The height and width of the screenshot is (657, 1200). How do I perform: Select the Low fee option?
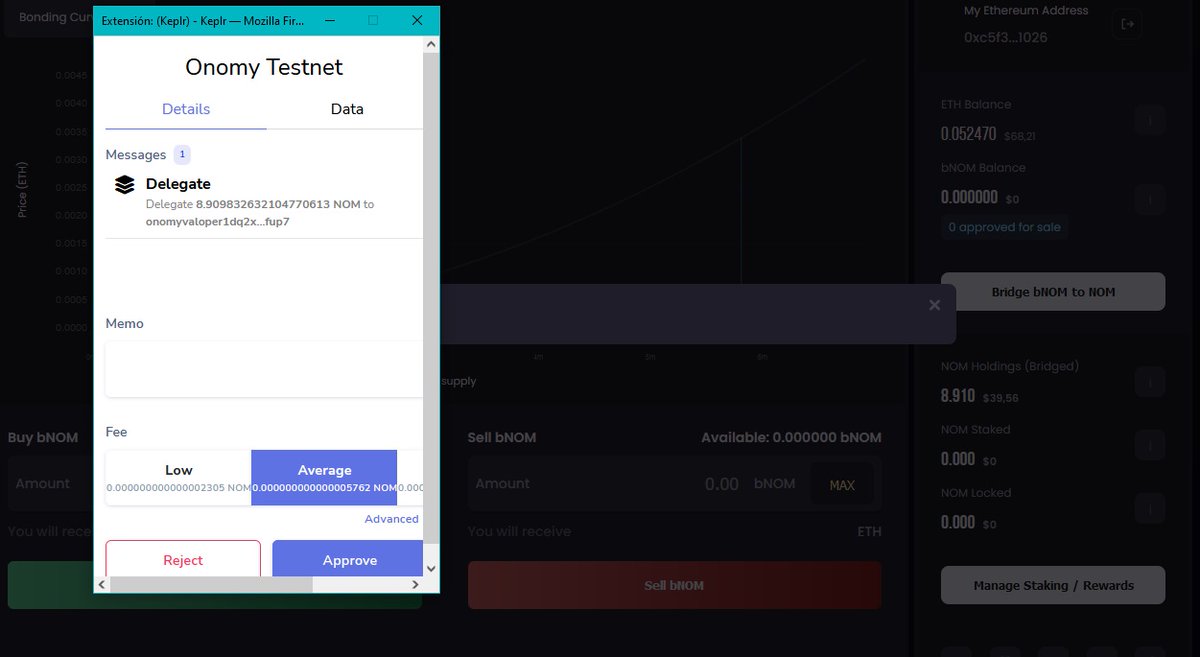[x=178, y=477]
